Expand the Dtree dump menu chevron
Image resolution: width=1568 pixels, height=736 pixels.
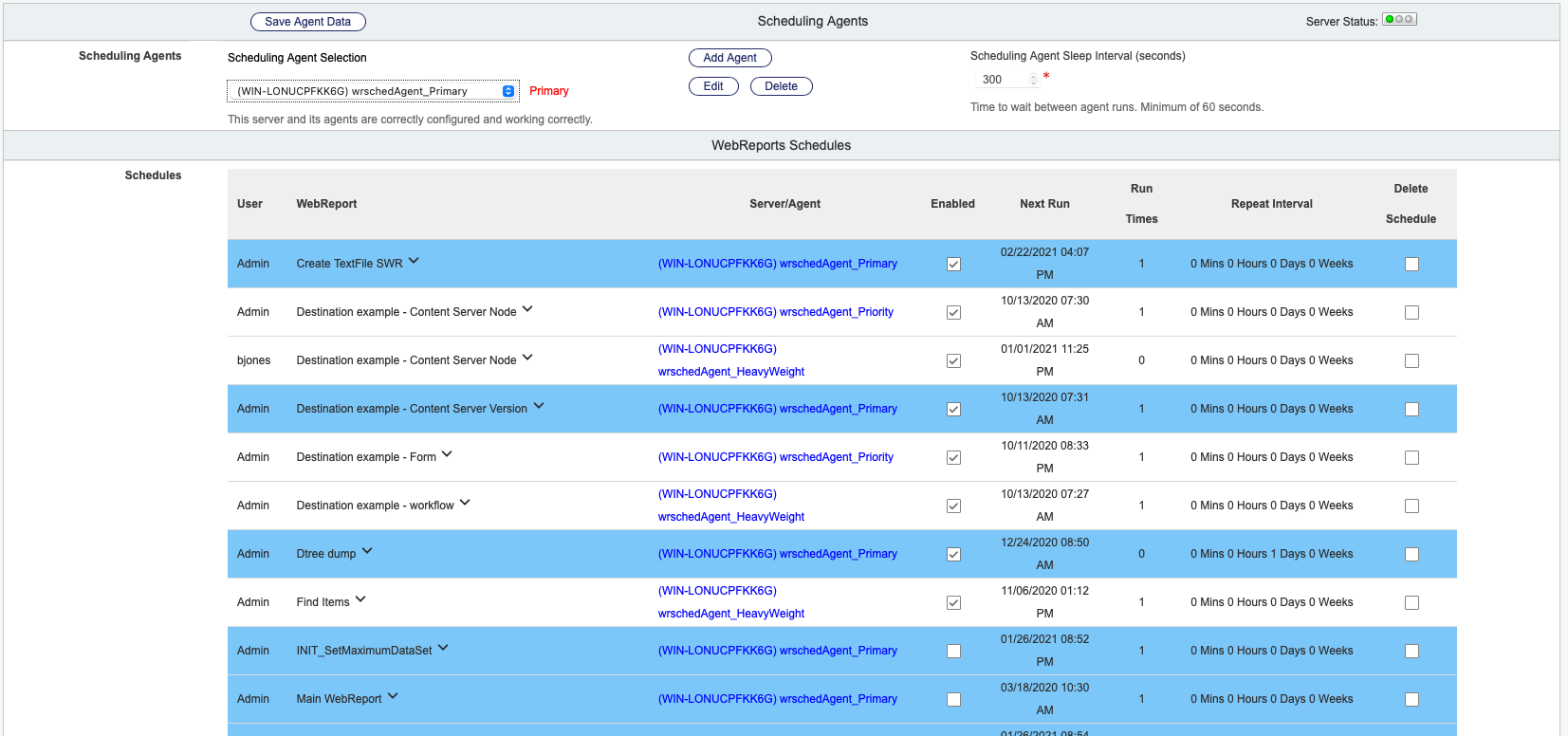[367, 551]
